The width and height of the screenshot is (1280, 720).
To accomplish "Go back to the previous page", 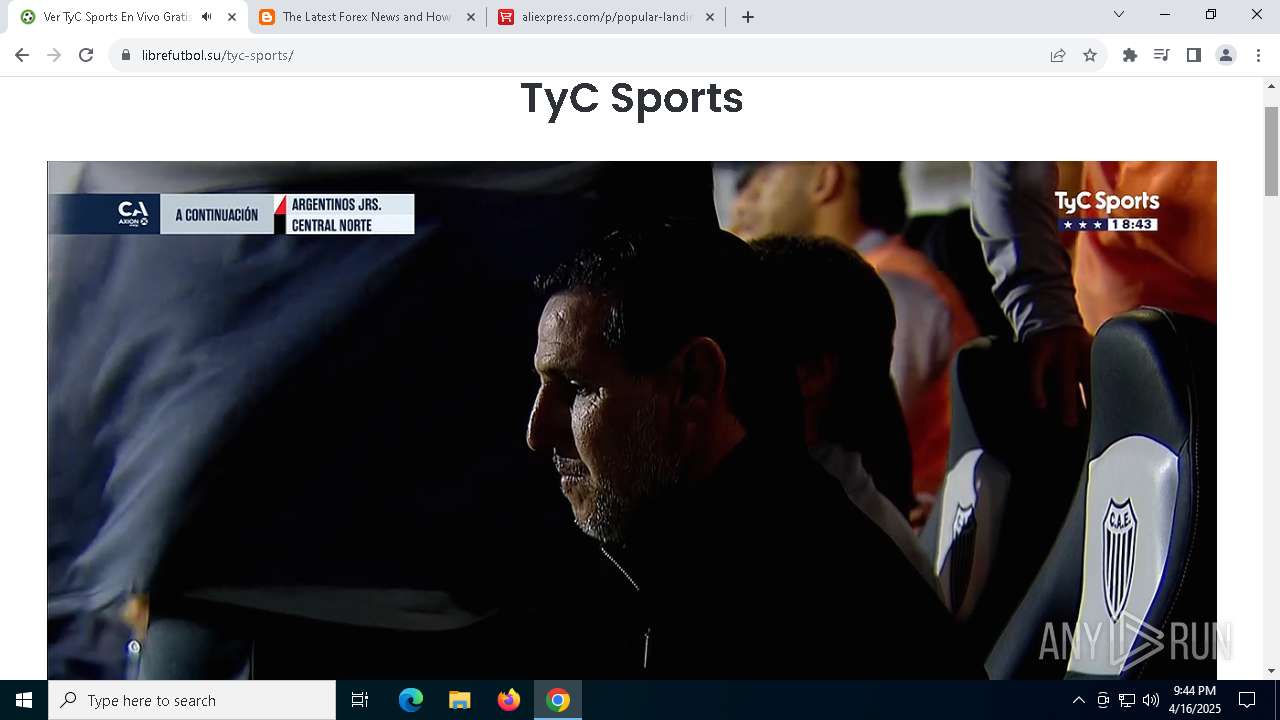I will click(22, 55).
